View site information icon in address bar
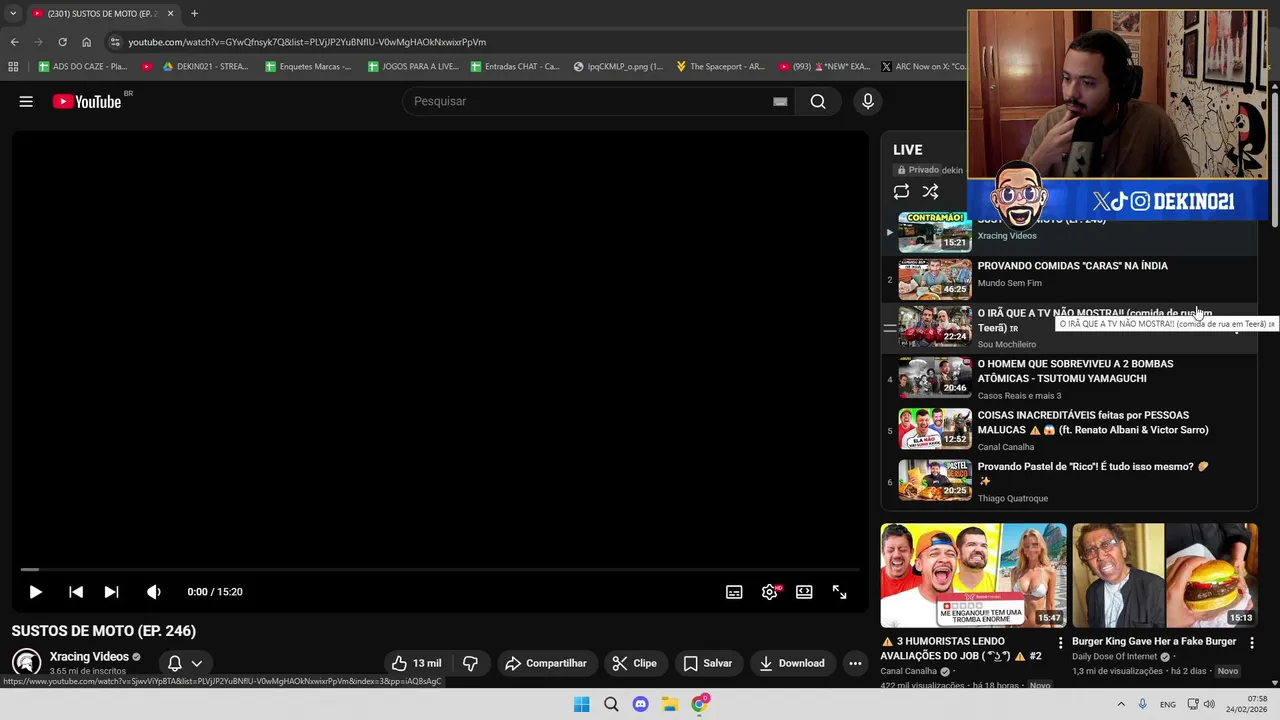1280x720 pixels. click(x=115, y=42)
